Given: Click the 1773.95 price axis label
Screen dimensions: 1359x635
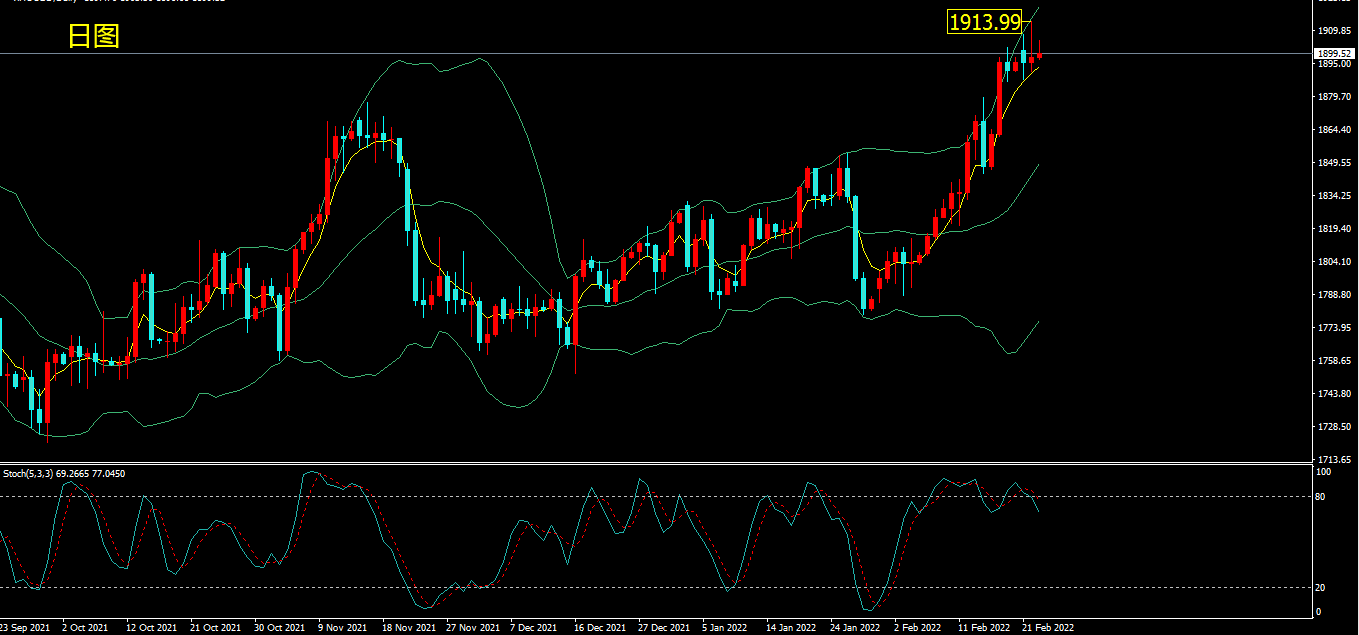Looking at the screenshot, I should pyautogui.click(x=1334, y=328).
